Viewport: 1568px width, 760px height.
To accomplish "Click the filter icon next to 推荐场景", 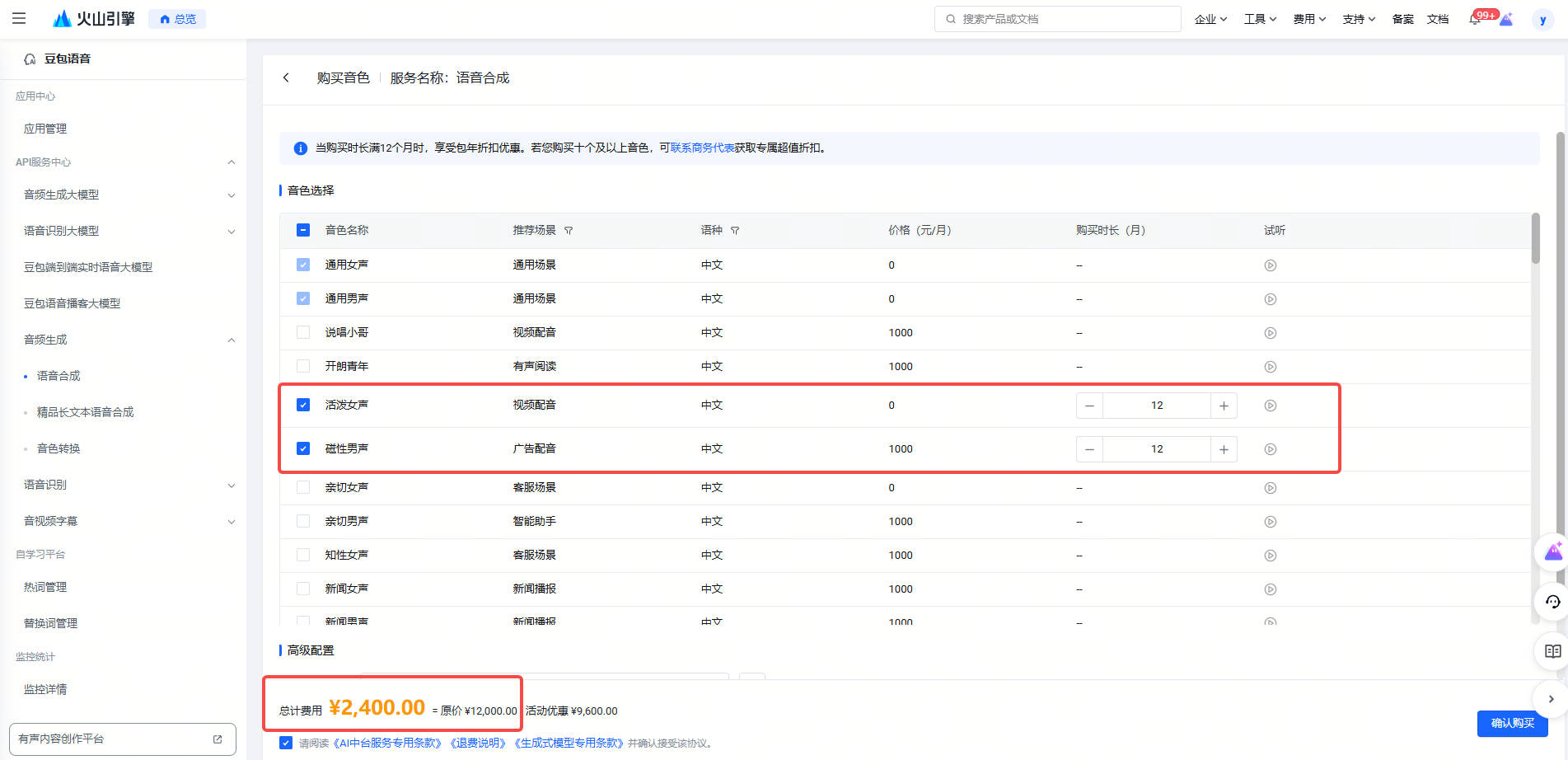I will pyautogui.click(x=569, y=231).
